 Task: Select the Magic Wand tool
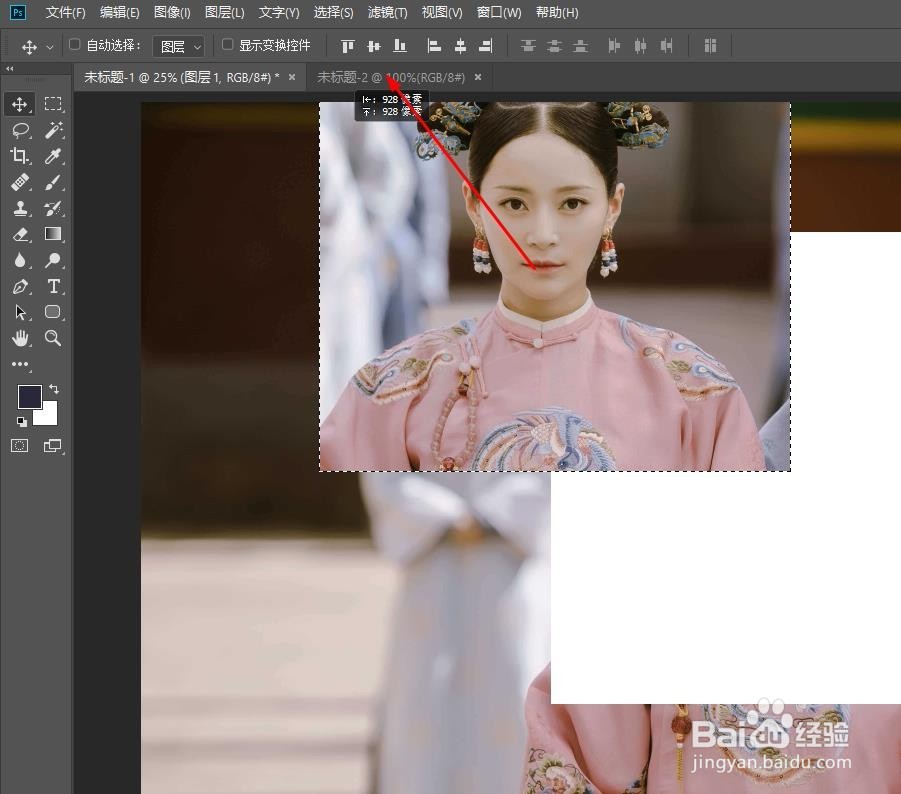[x=53, y=130]
